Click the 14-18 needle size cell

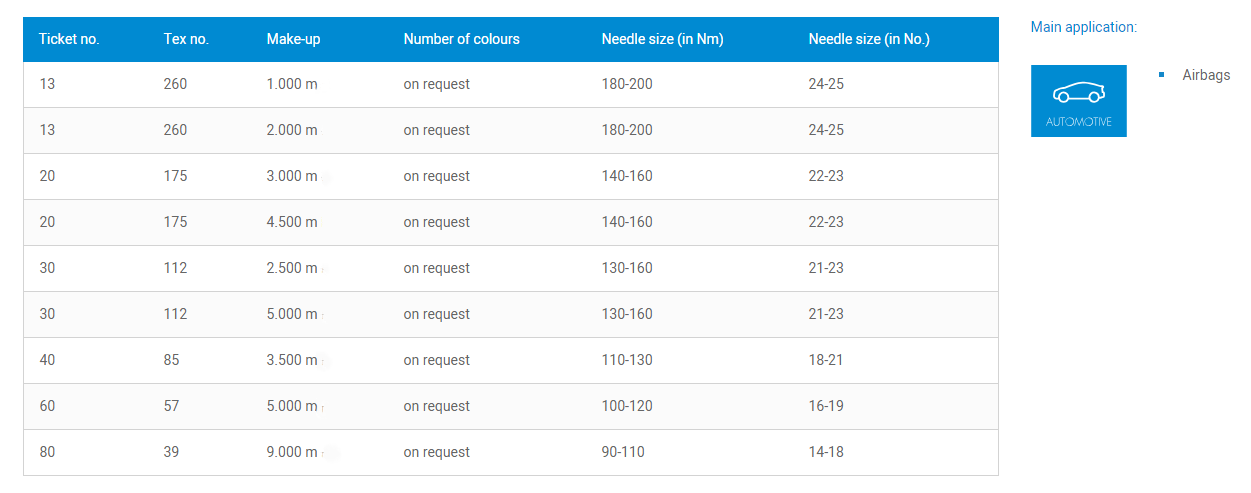point(826,452)
